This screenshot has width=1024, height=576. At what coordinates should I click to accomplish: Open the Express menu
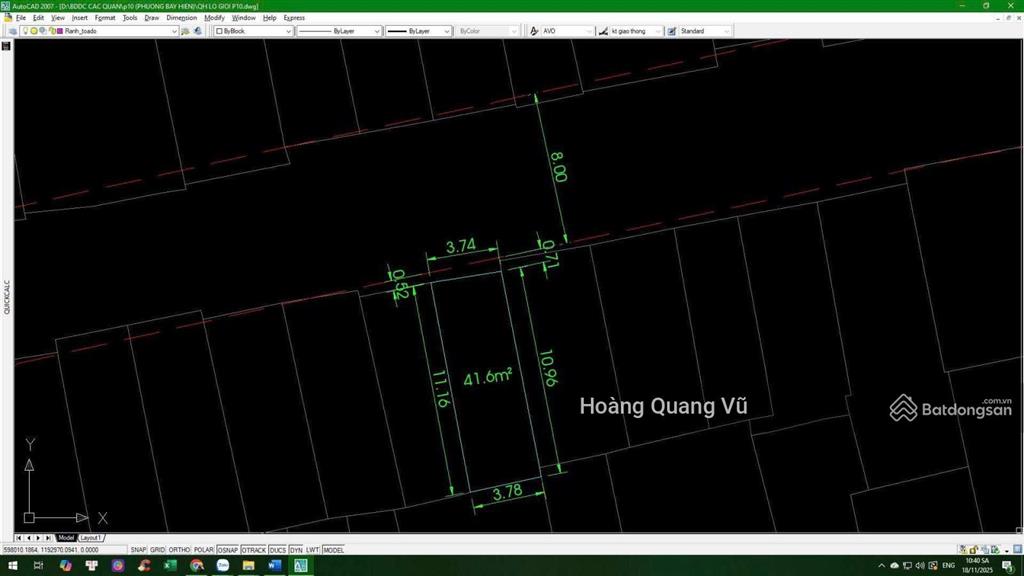pyautogui.click(x=294, y=18)
